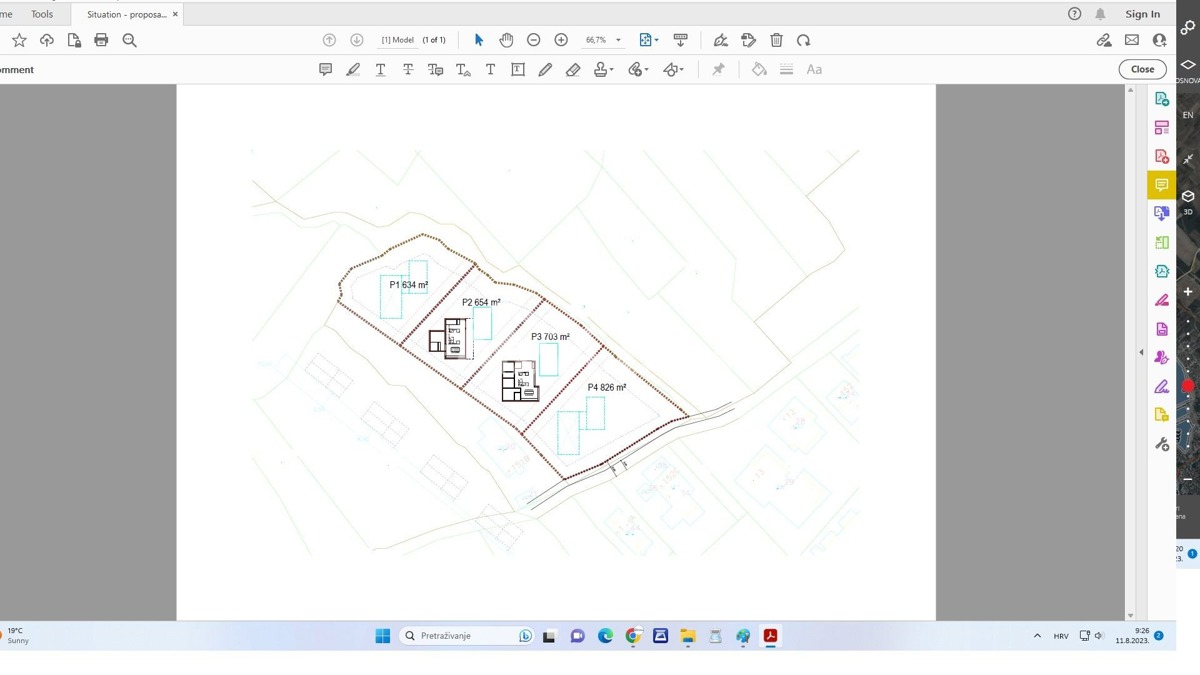Open the Tools tab

[42, 14]
